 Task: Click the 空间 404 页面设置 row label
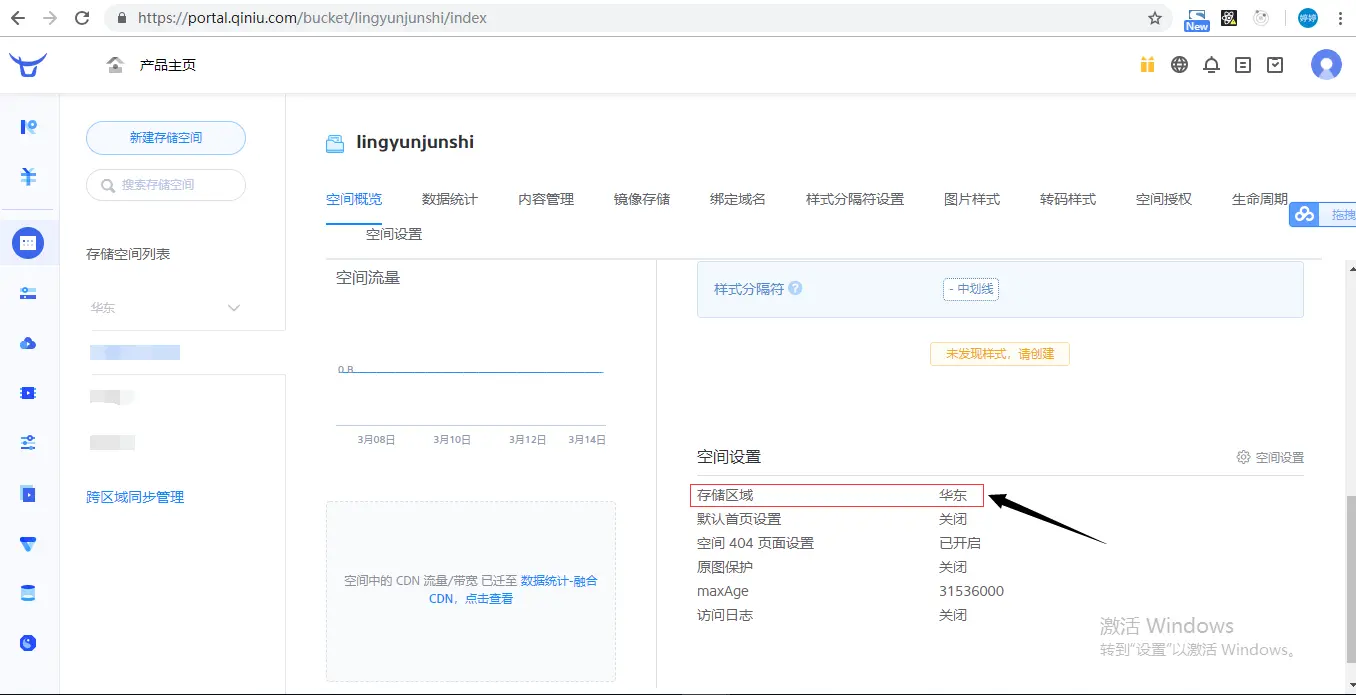pyautogui.click(x=755, y=543)
